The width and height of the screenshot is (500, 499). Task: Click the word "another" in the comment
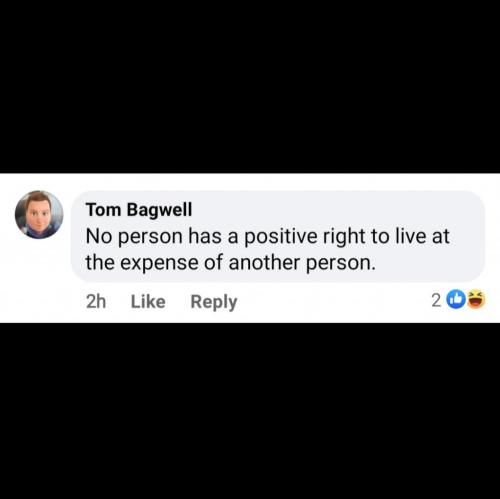pos(264,262)
